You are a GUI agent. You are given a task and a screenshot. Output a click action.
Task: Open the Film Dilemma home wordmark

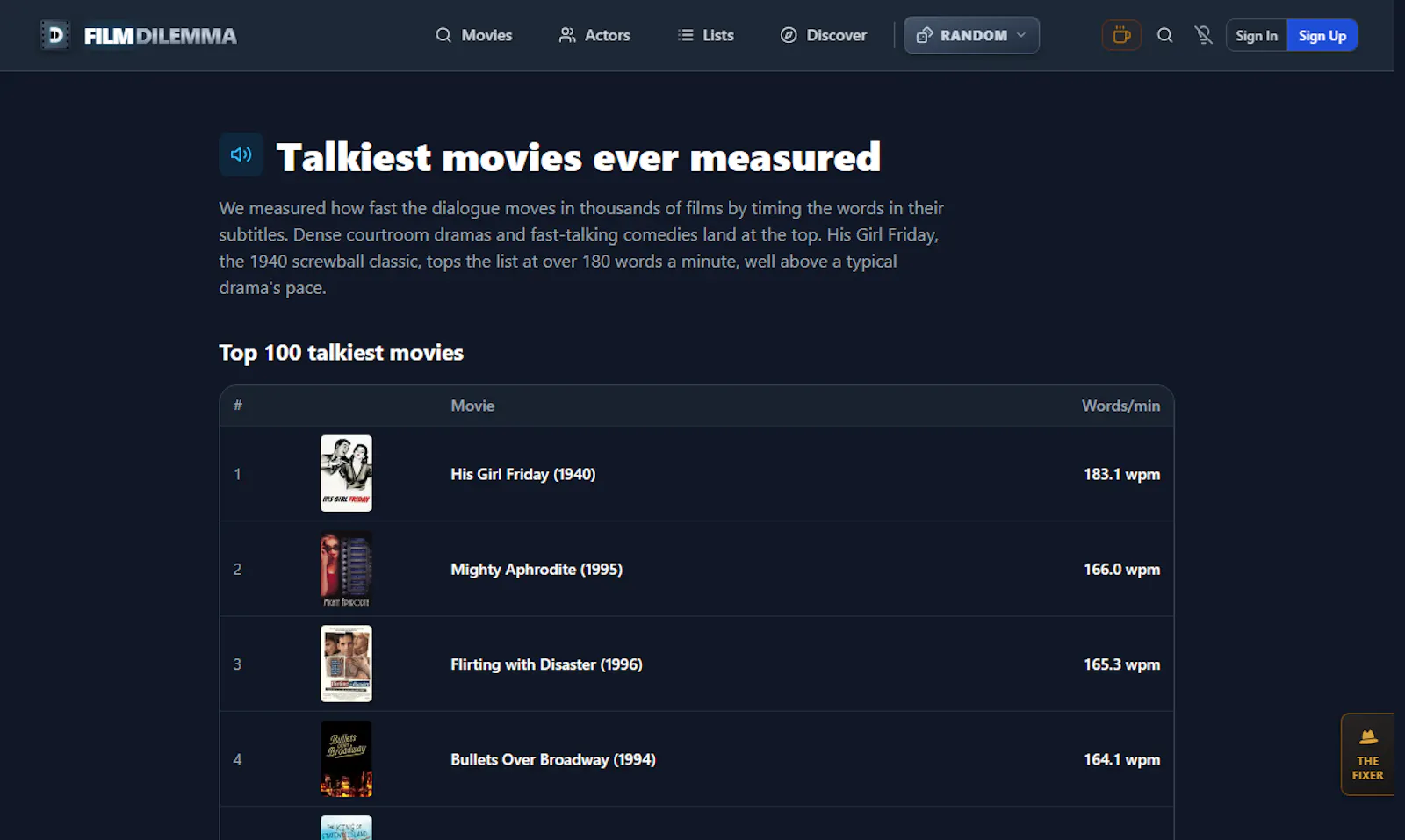click(161, 36)
